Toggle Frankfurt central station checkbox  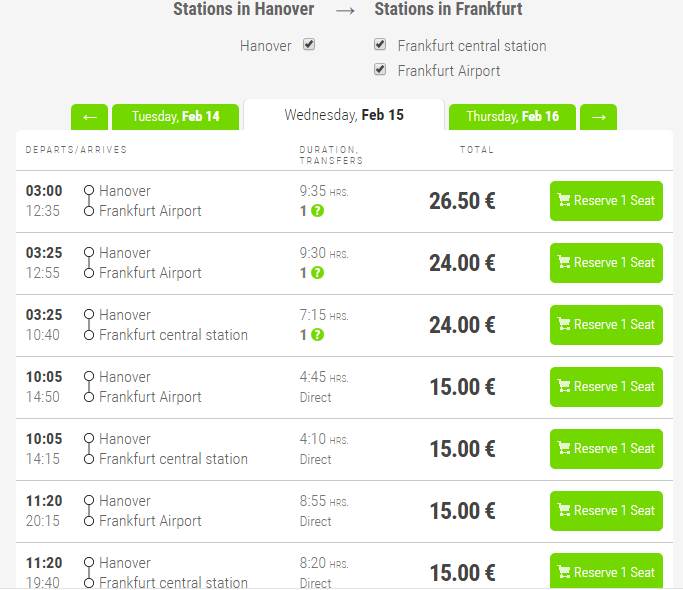380,45
